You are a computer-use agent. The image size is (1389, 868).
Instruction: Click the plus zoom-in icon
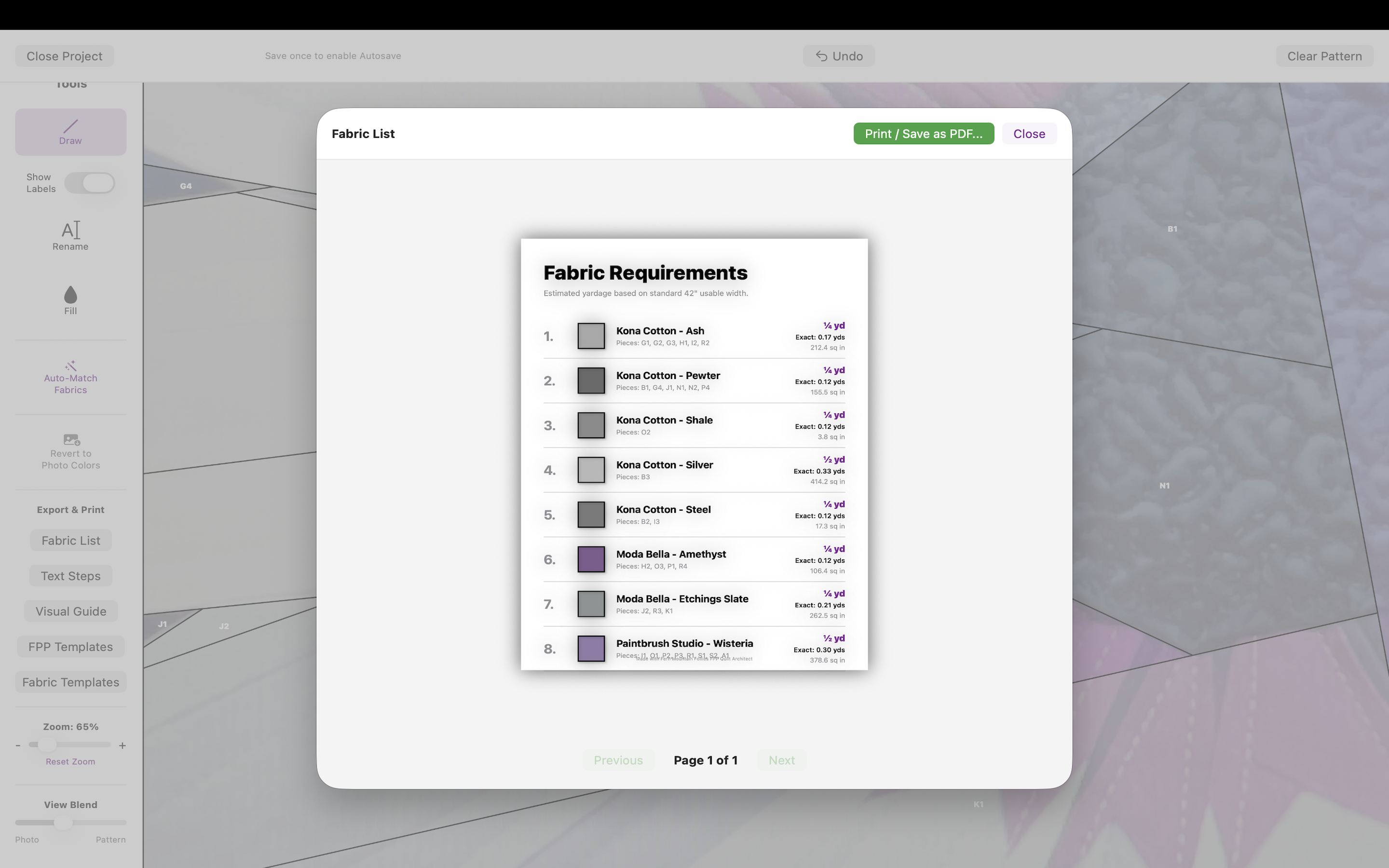coord(122,746)
